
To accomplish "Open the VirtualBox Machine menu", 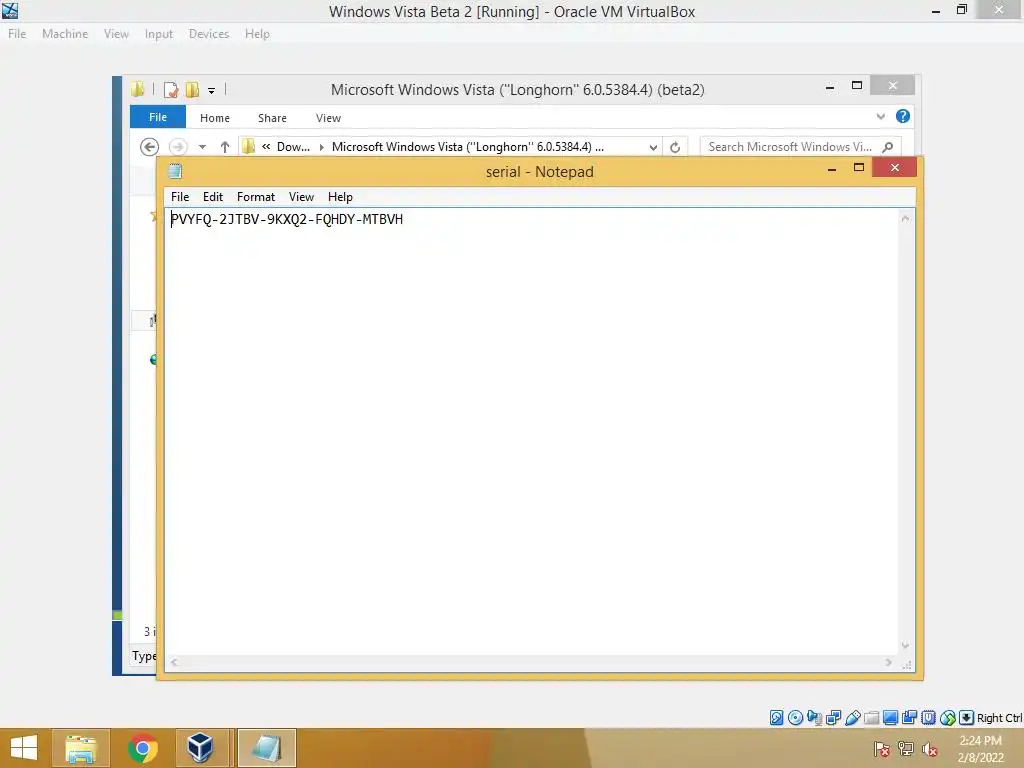I will point(65,33).
